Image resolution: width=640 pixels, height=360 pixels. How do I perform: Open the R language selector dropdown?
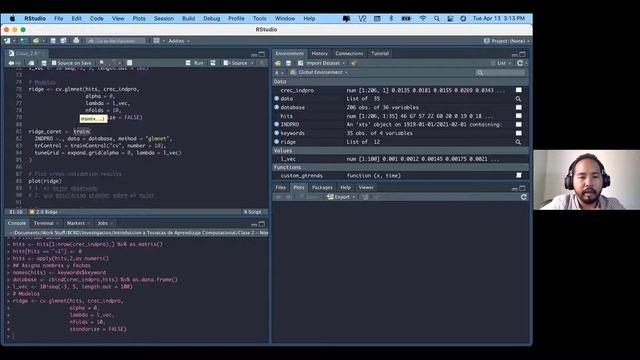[x=279, y=73]
